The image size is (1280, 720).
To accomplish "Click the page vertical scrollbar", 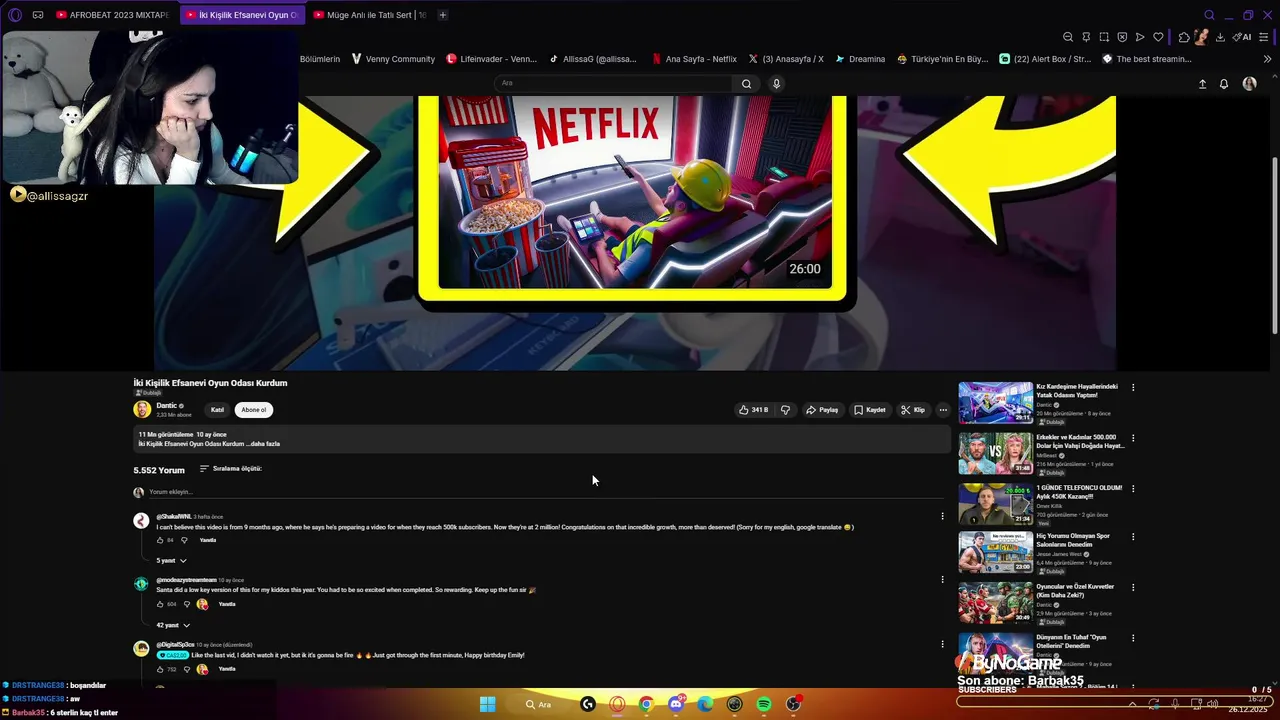I will pyautogui.click(x=1274, y=245).
